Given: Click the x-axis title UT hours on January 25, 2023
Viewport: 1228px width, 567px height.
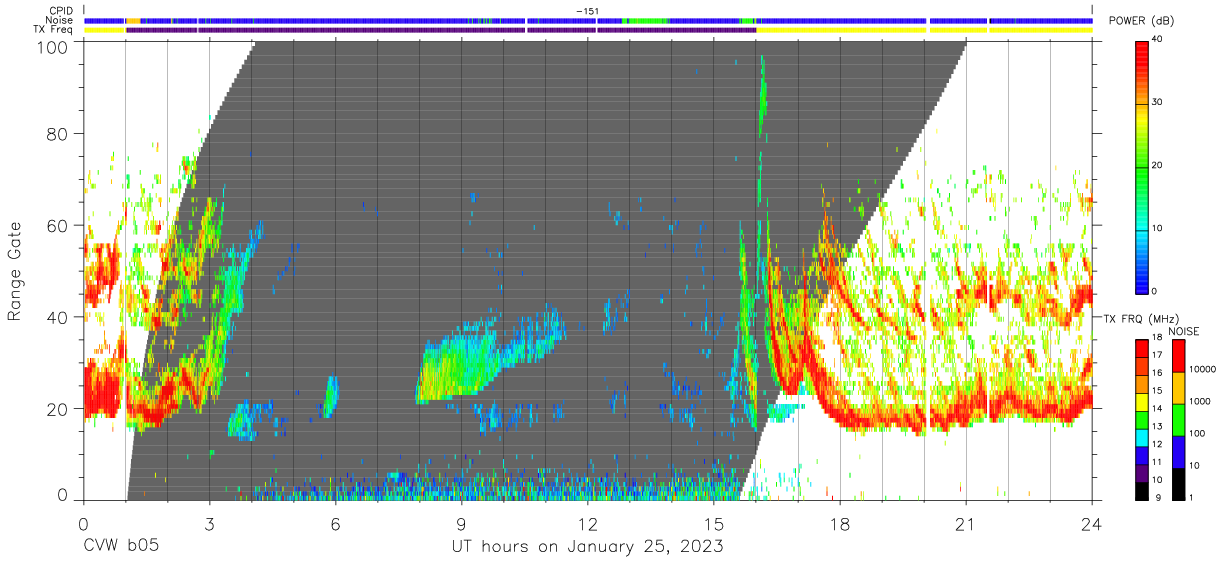Looking at the screenshot, I should (587, 547).
